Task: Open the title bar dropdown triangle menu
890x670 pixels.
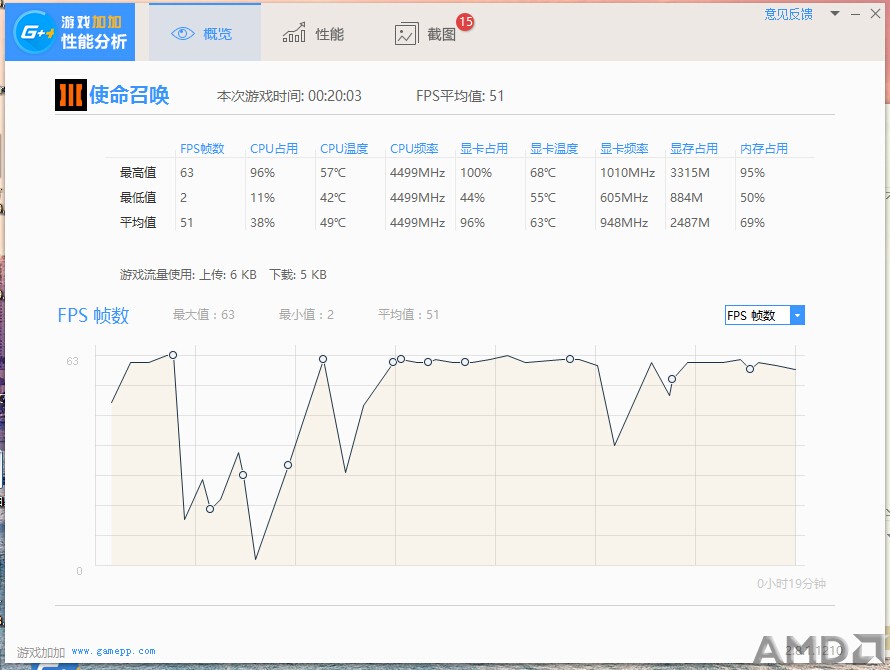Action: pyautogui.click(x=834, y=13)
